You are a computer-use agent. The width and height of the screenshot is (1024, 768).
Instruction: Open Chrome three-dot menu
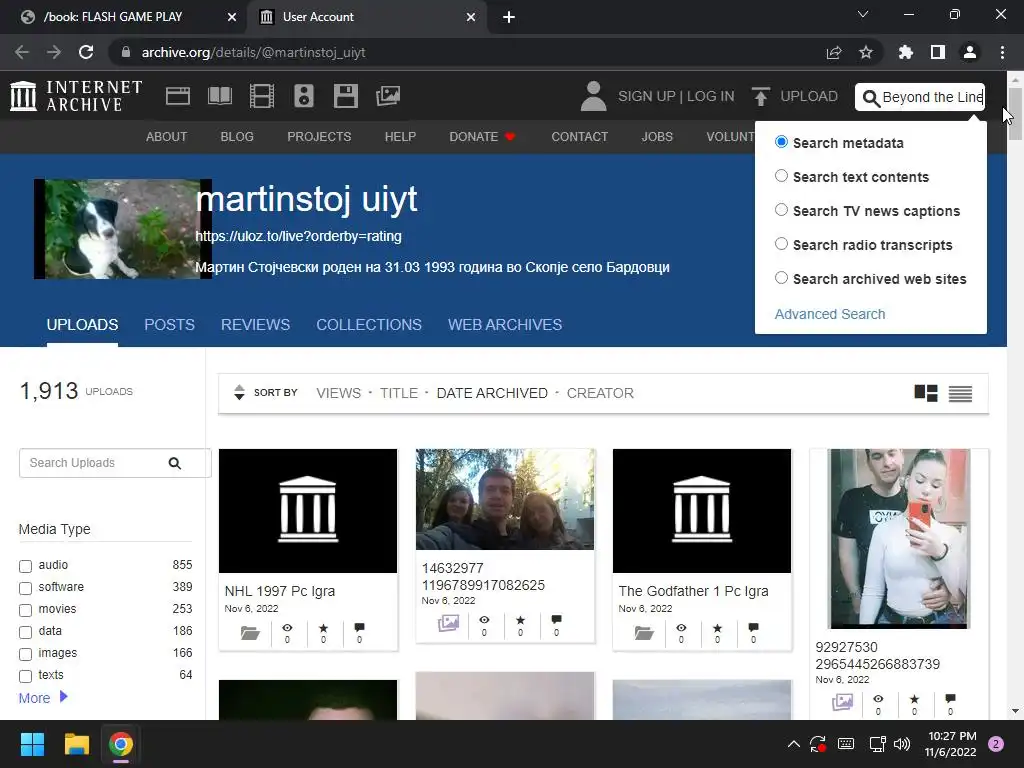coord(1002,52)
